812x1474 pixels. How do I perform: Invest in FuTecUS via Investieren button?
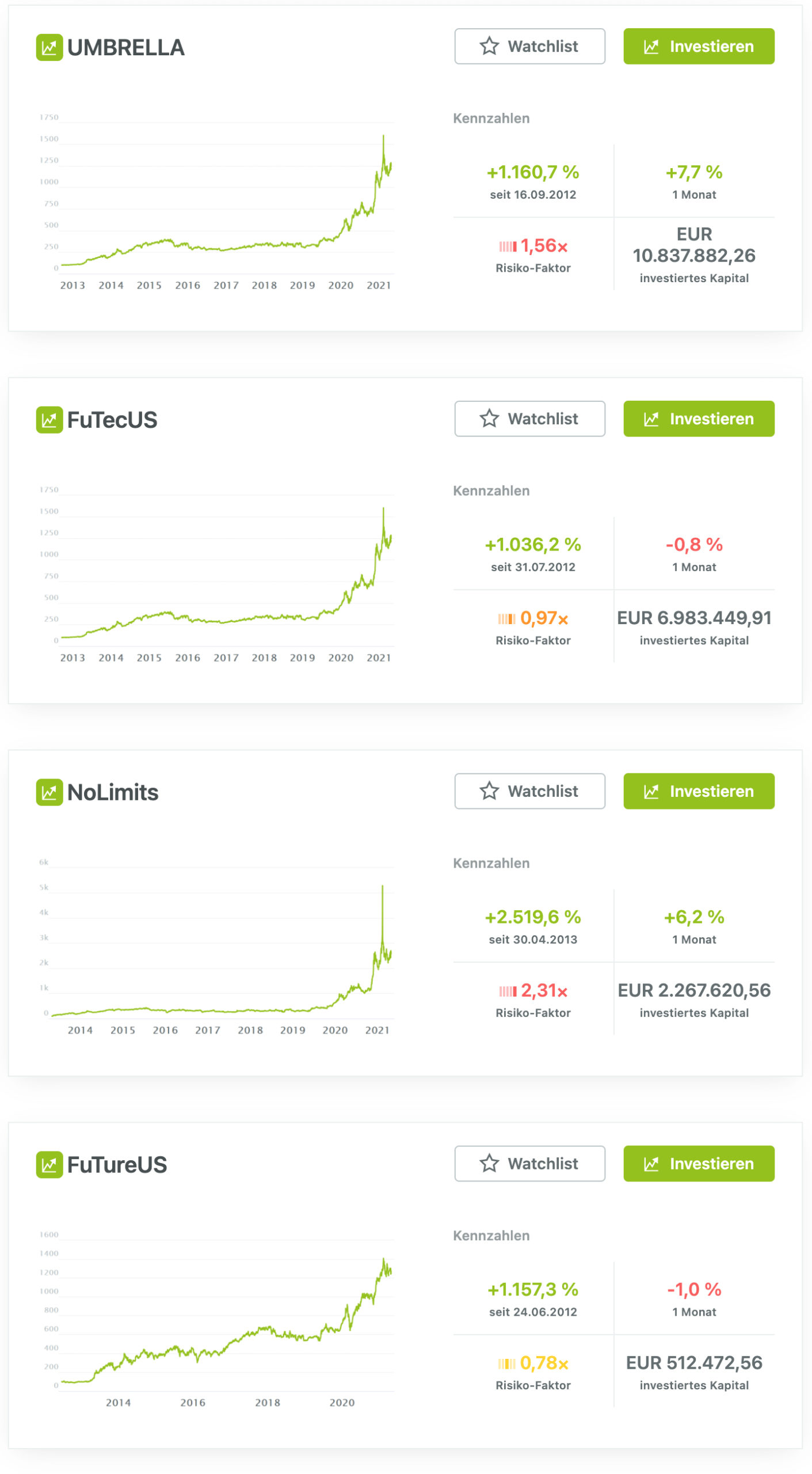pos(699,419)
